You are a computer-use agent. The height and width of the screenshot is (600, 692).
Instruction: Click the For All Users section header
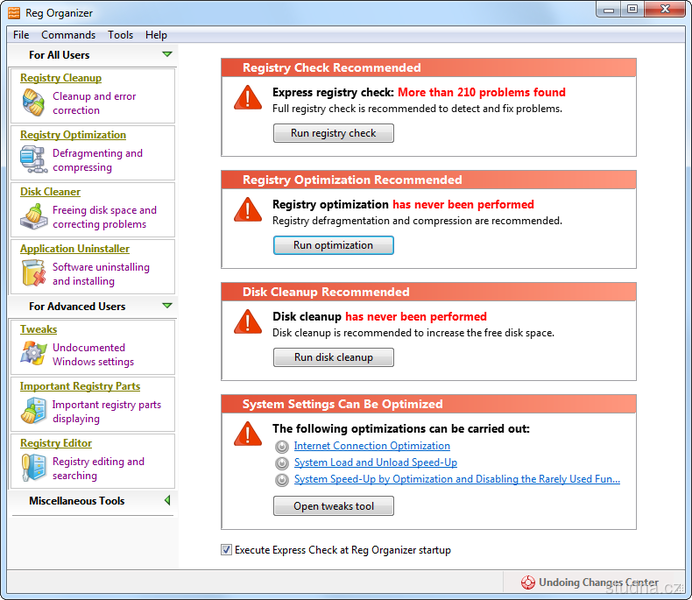pos(93,55)
